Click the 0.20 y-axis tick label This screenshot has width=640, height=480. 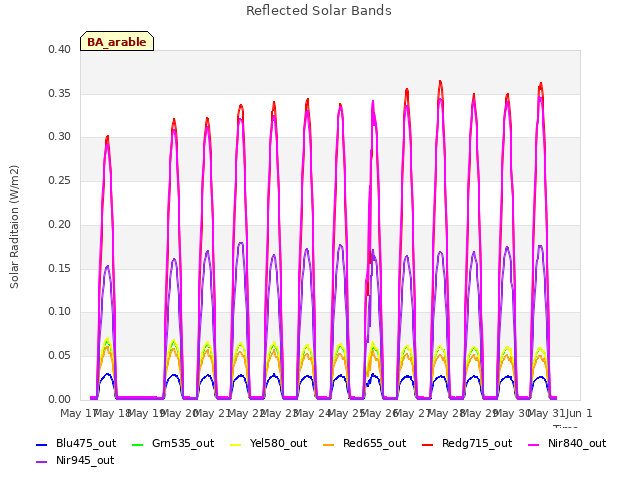point(60,224)
